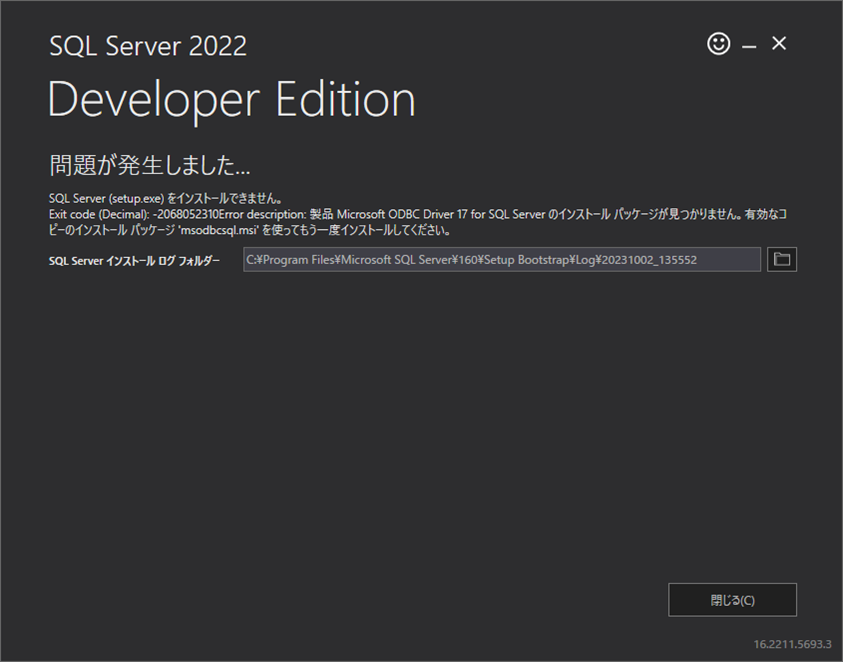
Task: Click the X icon to dismiss the dialog
Action: tap(779, 44)
